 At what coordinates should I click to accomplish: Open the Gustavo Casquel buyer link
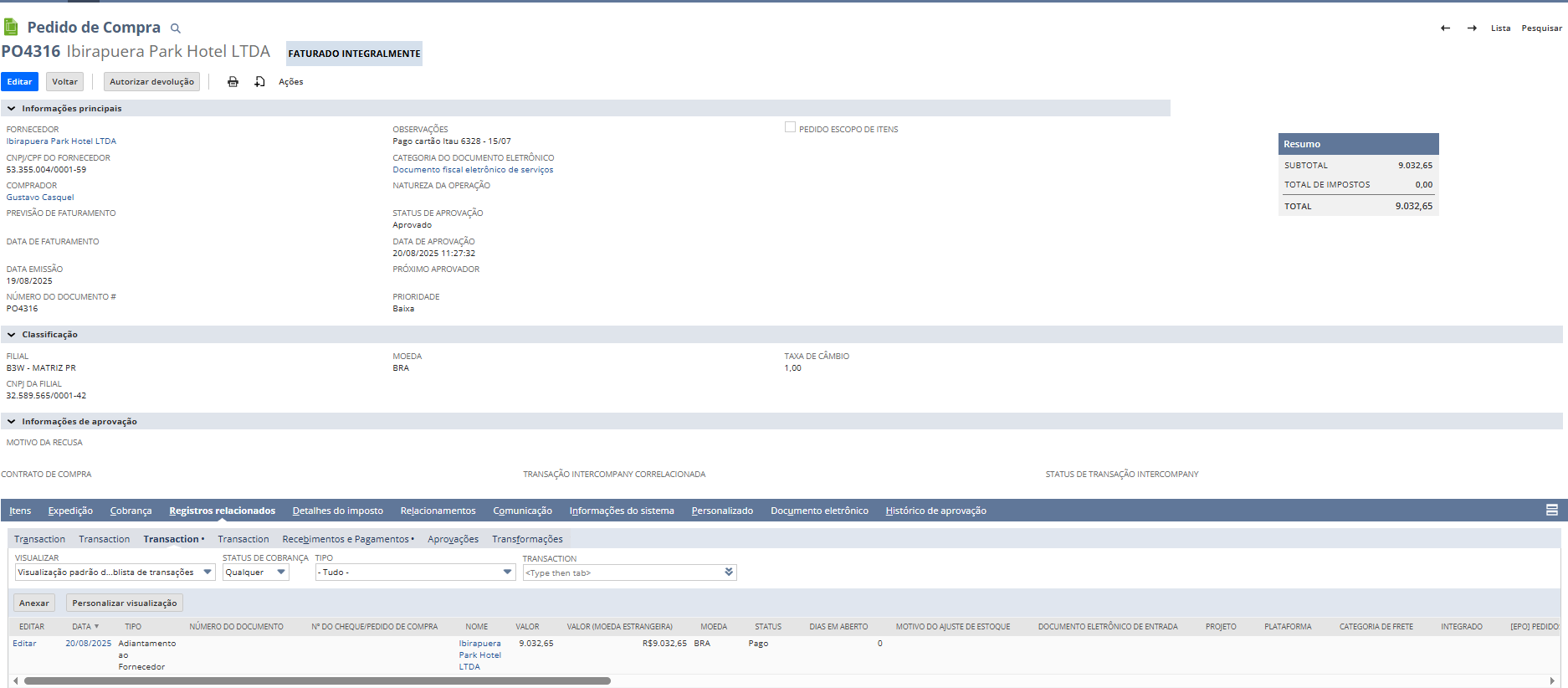tap(40, 198)
